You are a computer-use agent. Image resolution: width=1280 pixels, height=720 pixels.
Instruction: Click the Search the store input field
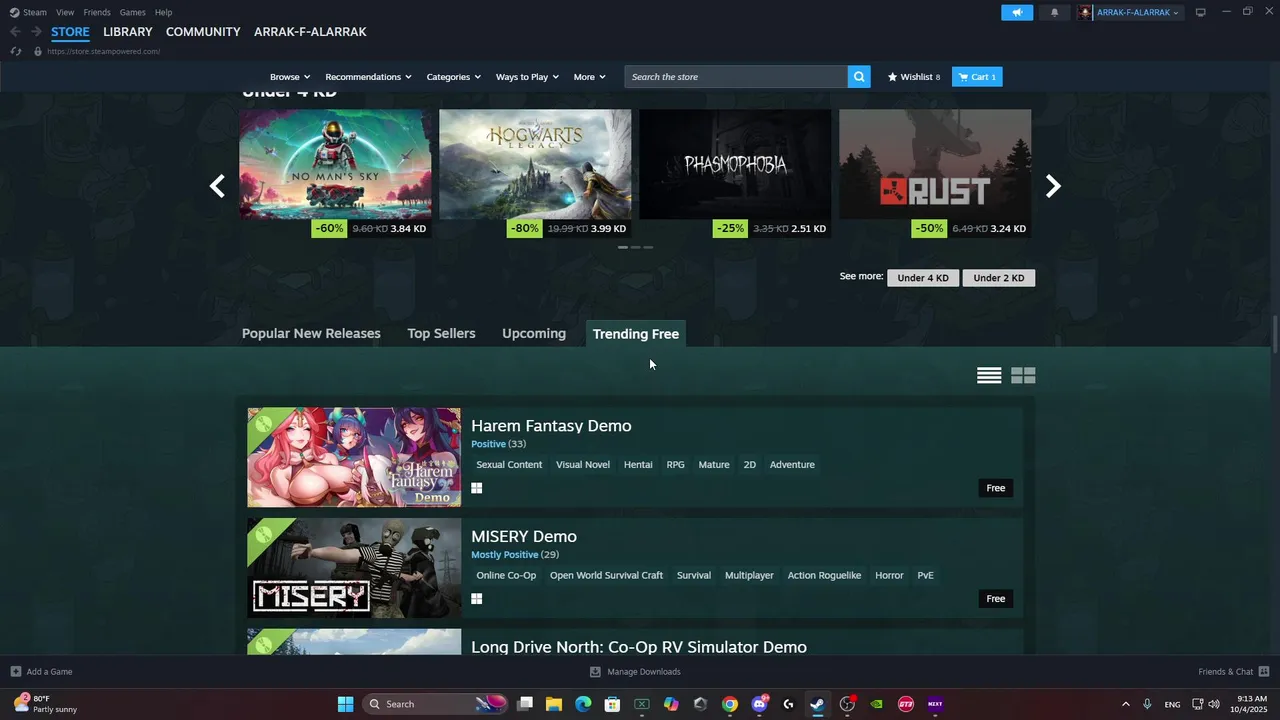(737, 77)
